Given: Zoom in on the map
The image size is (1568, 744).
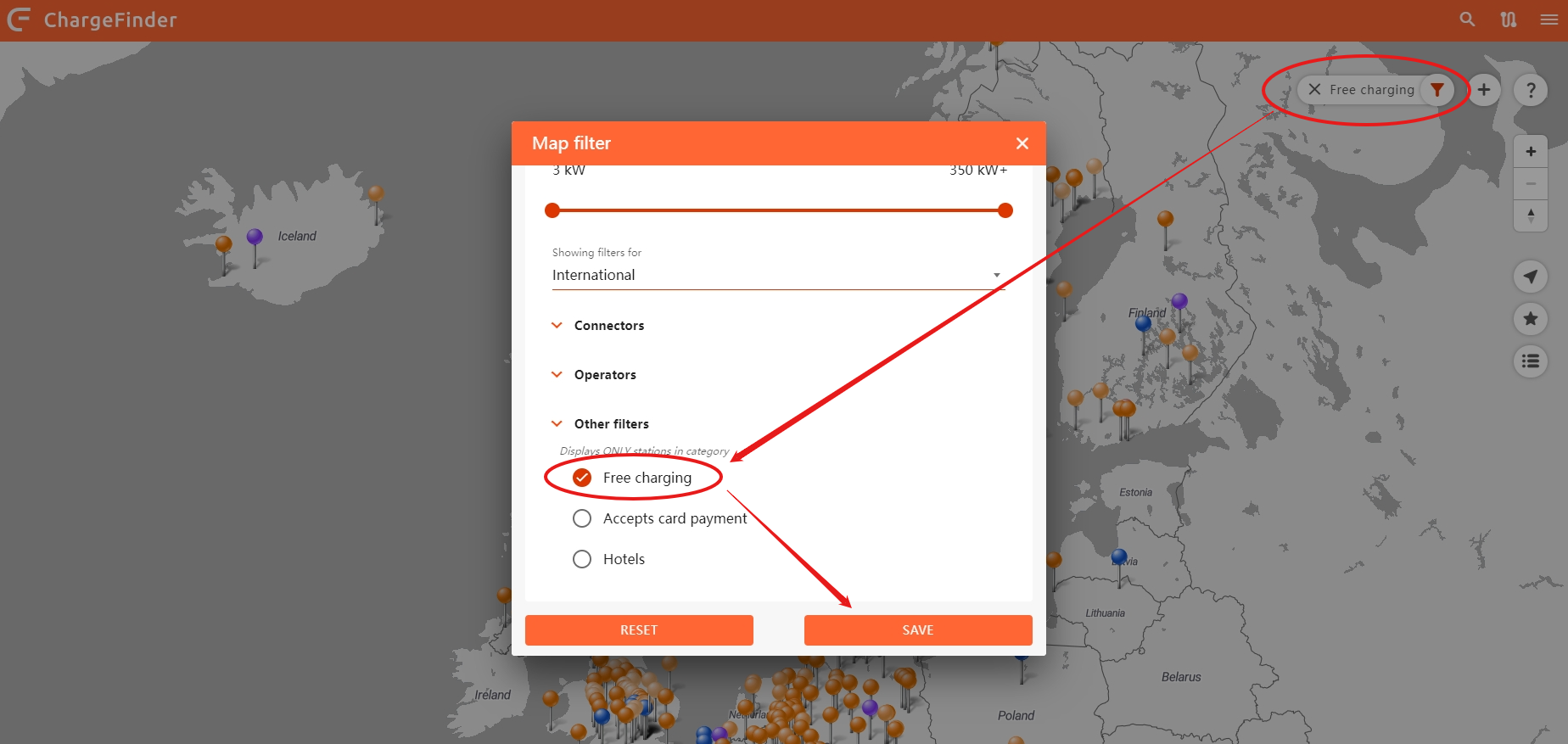Looking at the screenshot, I should pos(1531,152).
